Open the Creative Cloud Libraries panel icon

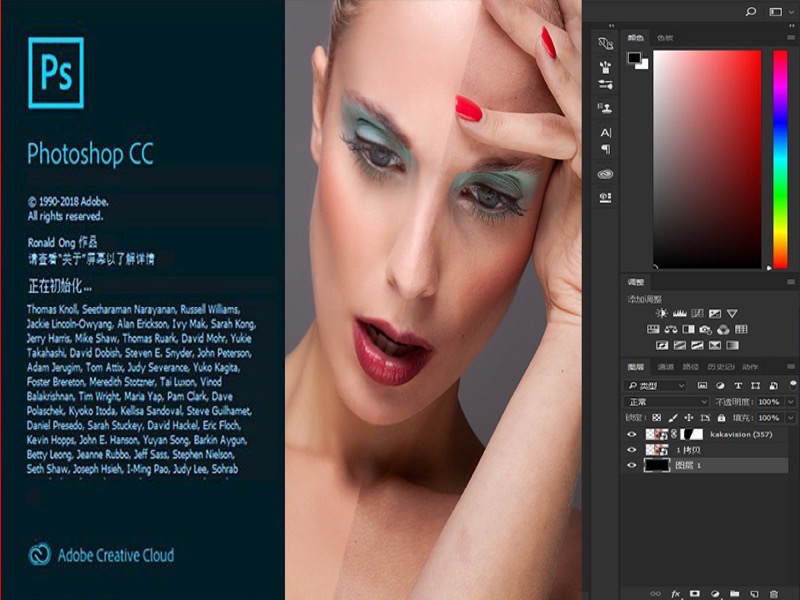point(605,174)
